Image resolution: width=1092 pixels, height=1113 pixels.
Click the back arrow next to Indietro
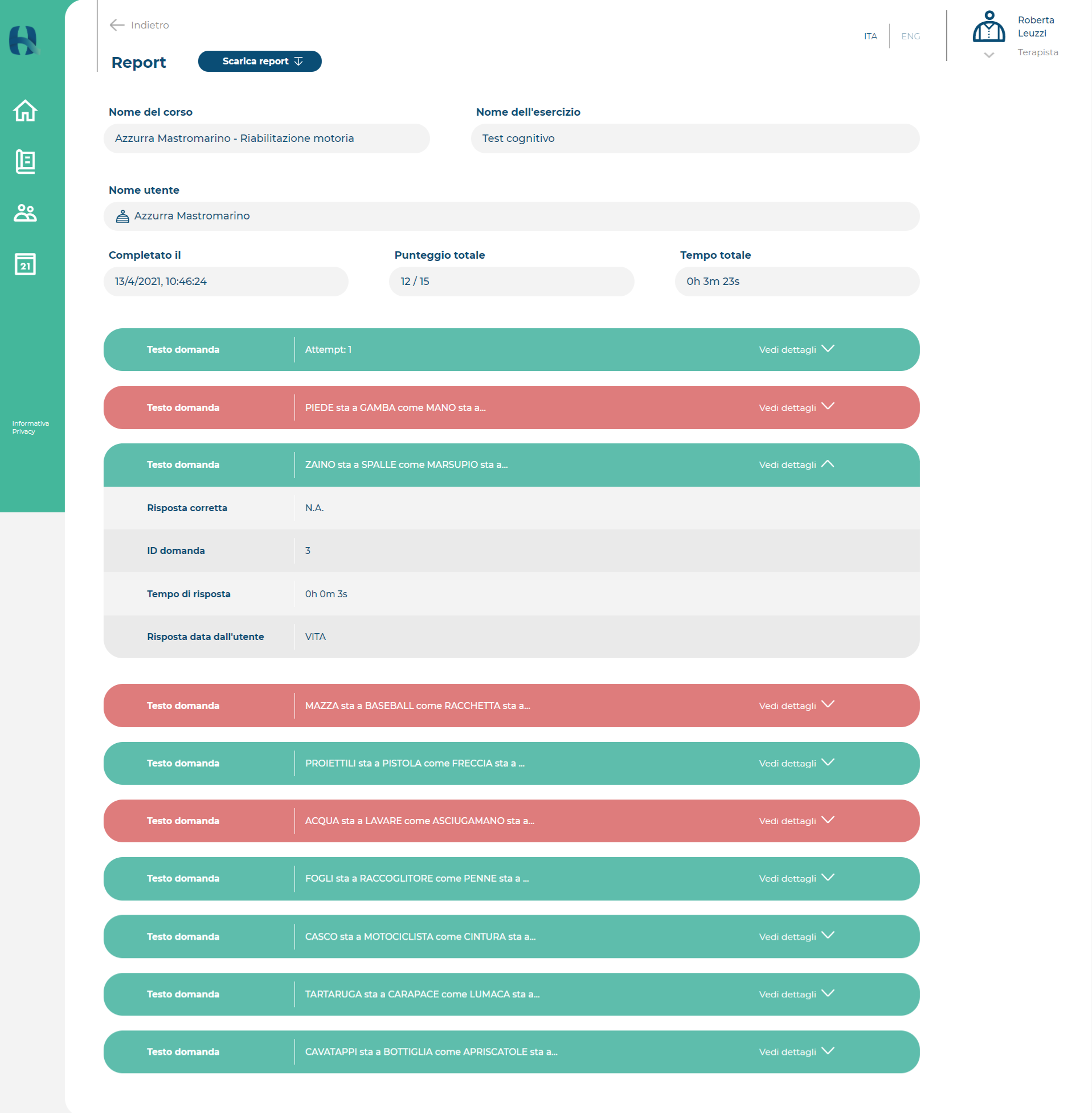point(117,25)
